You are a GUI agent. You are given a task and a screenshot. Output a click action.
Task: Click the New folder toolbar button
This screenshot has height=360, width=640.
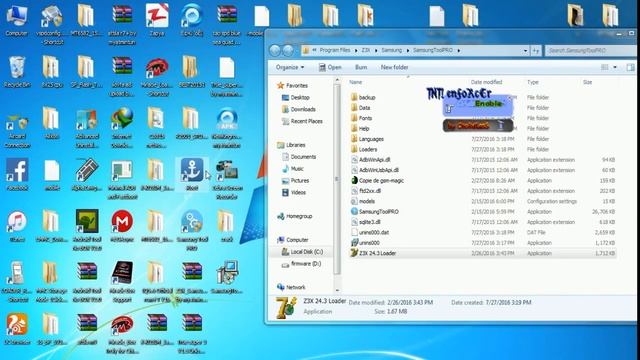(x=394, y=67)
